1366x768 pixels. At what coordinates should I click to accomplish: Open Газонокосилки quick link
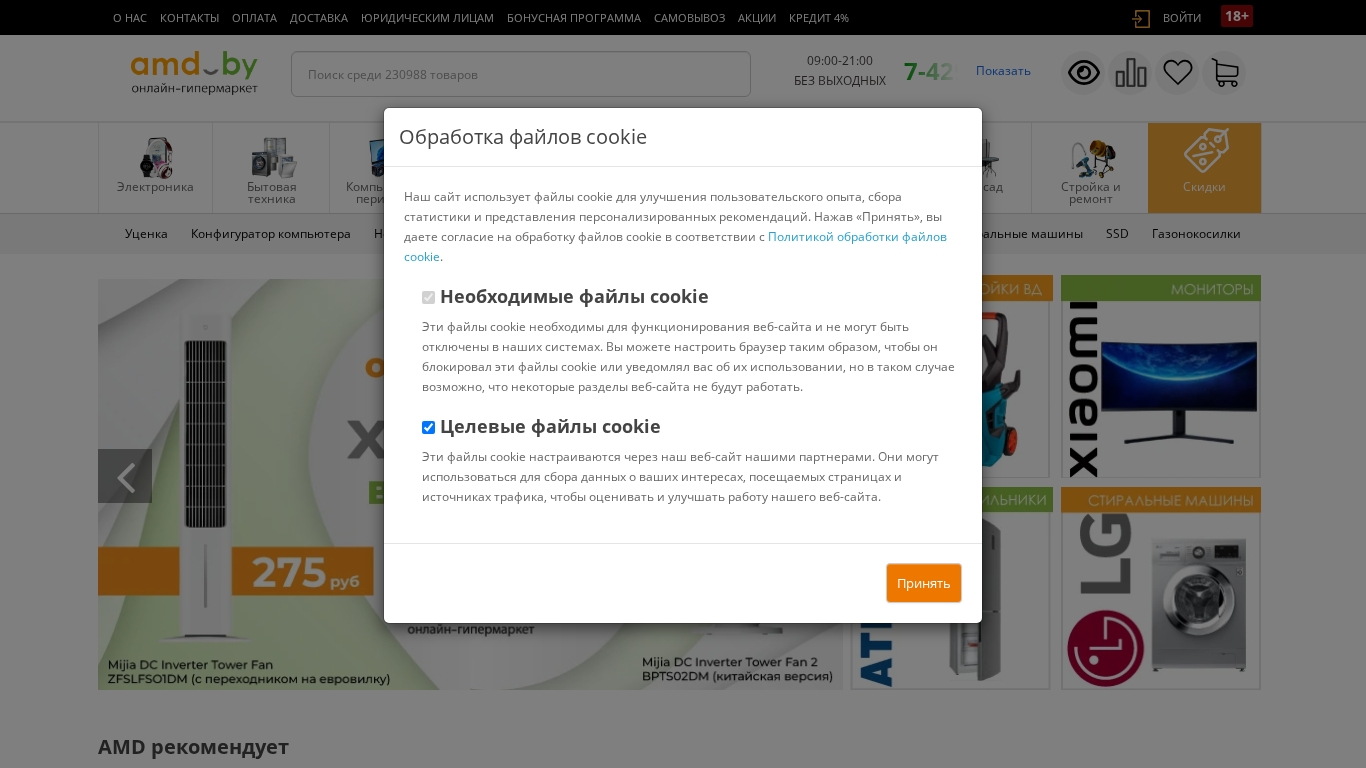pyautogui.click(x=1196, y=234)
